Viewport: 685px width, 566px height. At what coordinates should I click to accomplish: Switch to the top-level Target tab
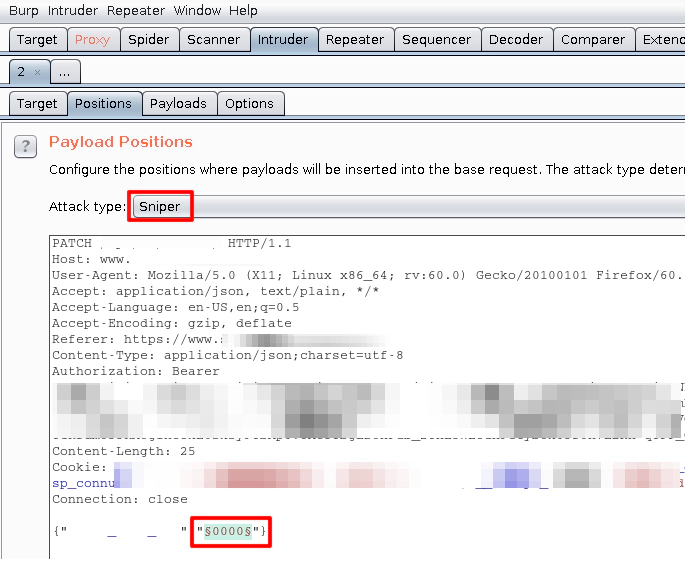tap(37, 40)
